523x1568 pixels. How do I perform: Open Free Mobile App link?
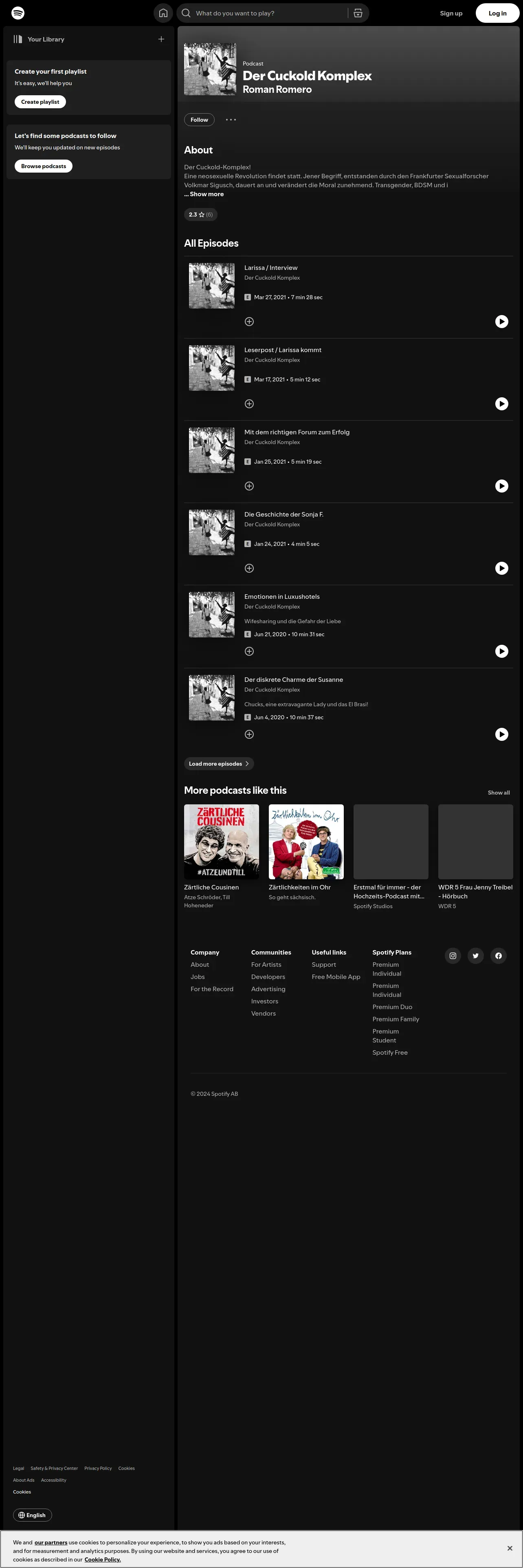336,977
